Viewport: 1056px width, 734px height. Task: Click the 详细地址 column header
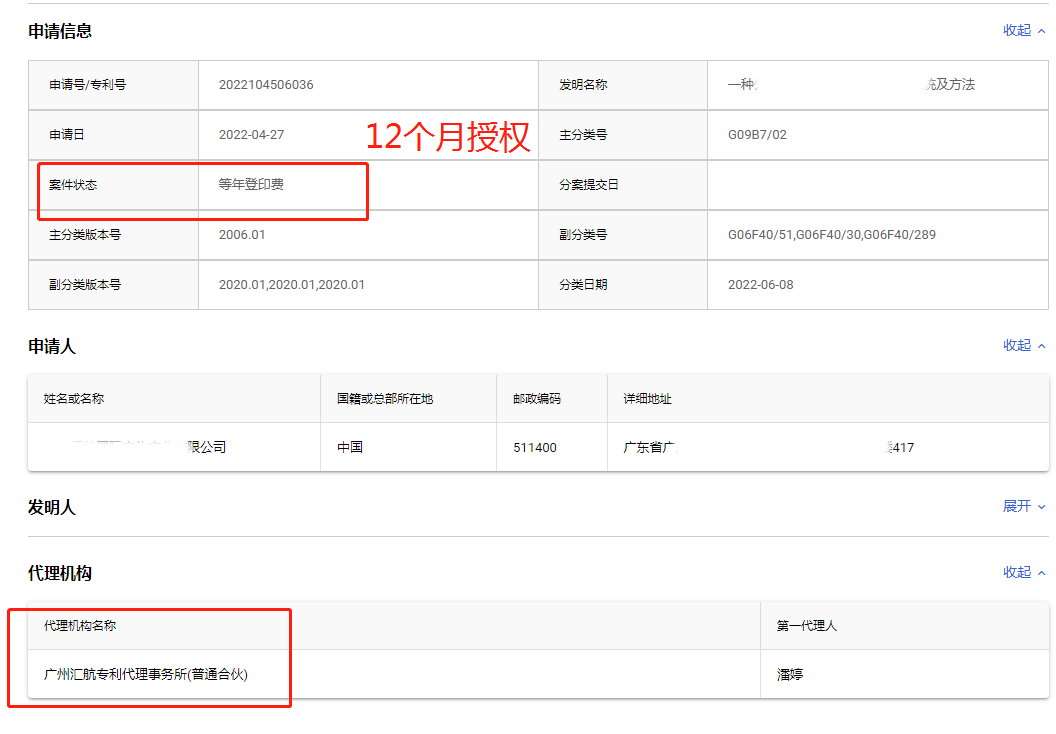[828, 399]
